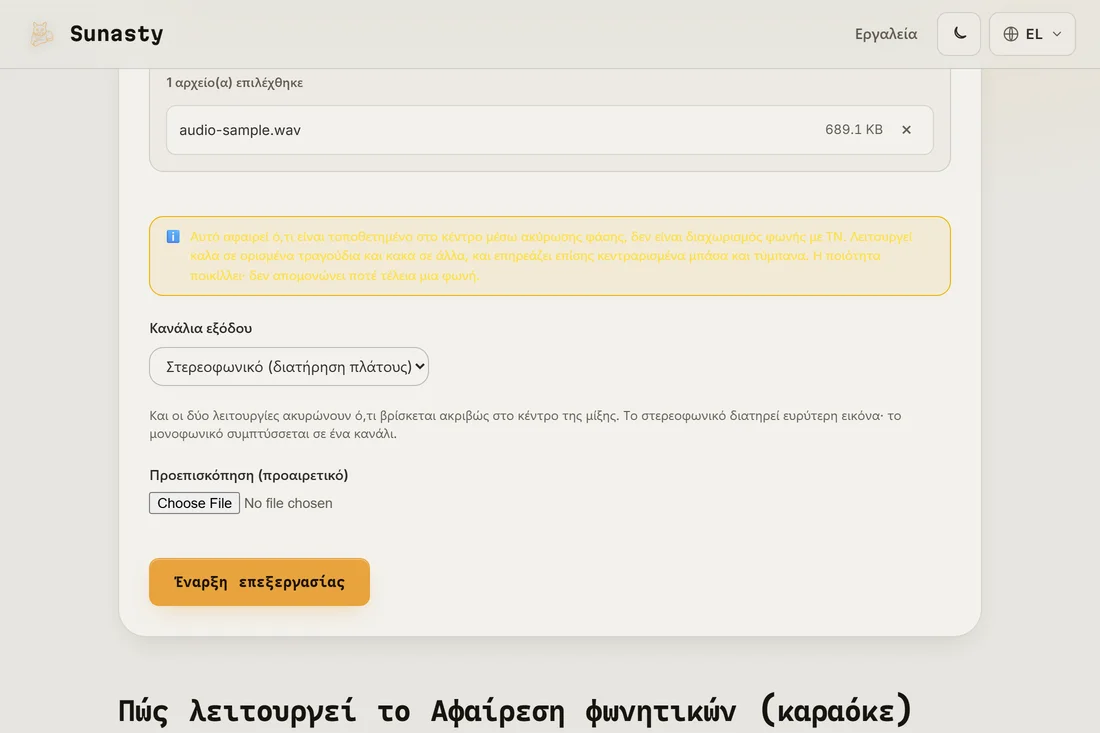Select the audio-sample.wav file name

[x=240, y=130]
